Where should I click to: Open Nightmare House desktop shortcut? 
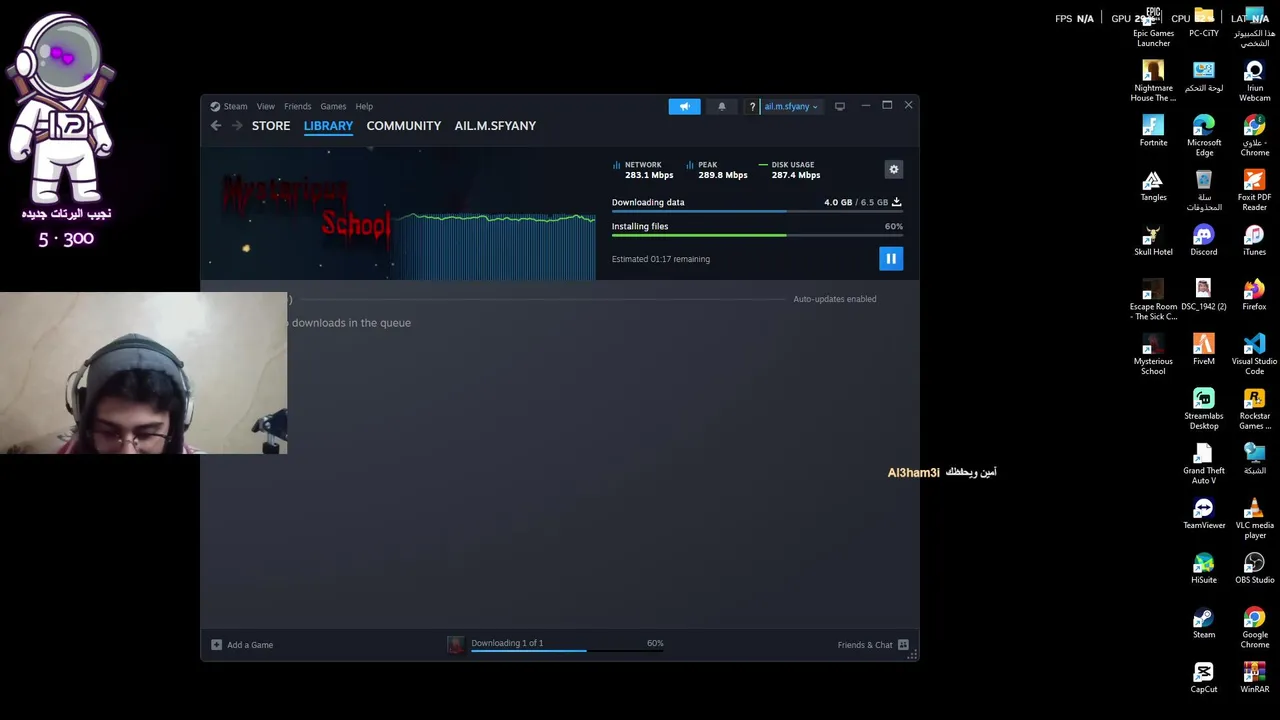coord(1153,81)
